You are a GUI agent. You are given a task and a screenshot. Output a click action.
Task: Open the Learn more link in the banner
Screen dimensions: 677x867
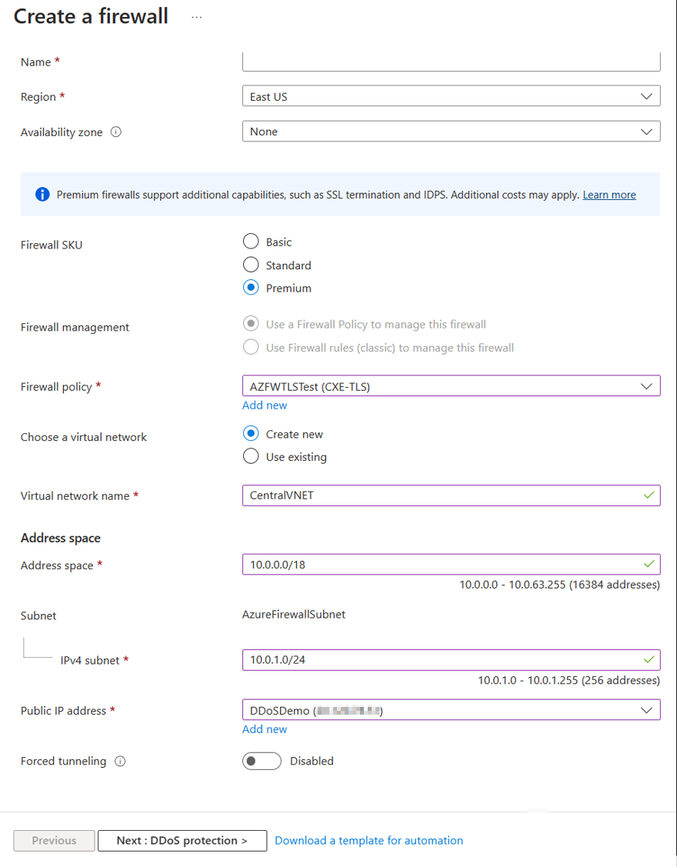[x=608, y=194]
